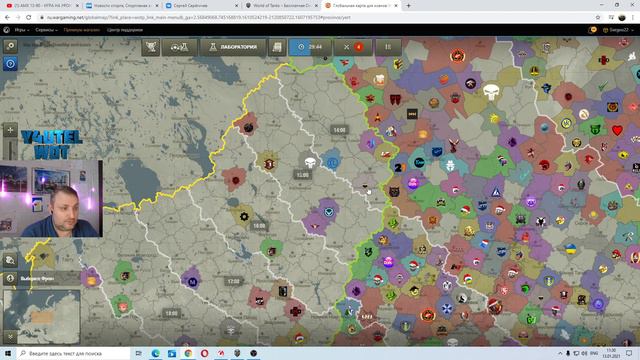Click the 14:00 prime time label
This screenshot has height=360, width=640.
(x=340, y=130)
